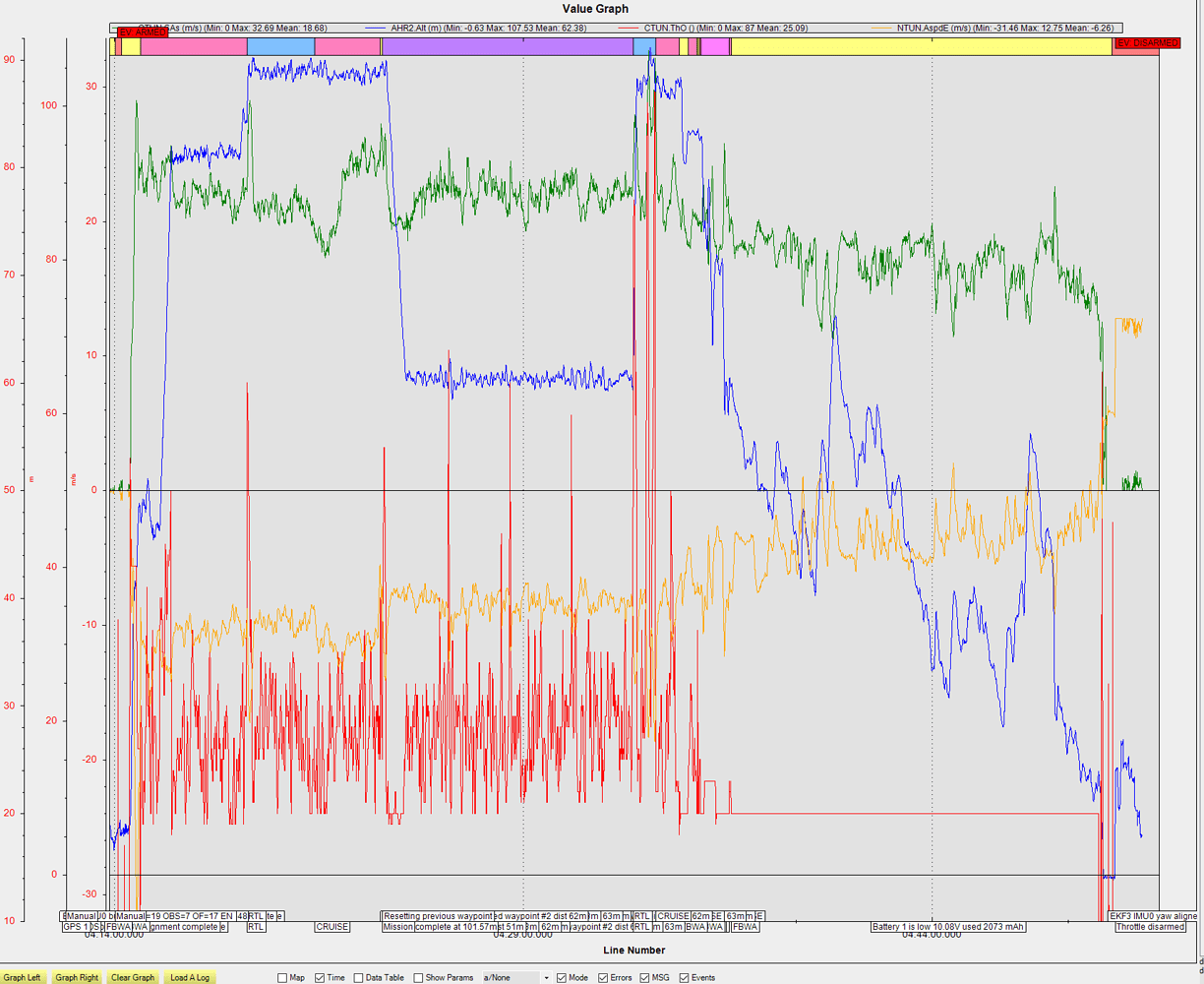Click the Graph Left button
1204x984 pixels.
point(23,977)
